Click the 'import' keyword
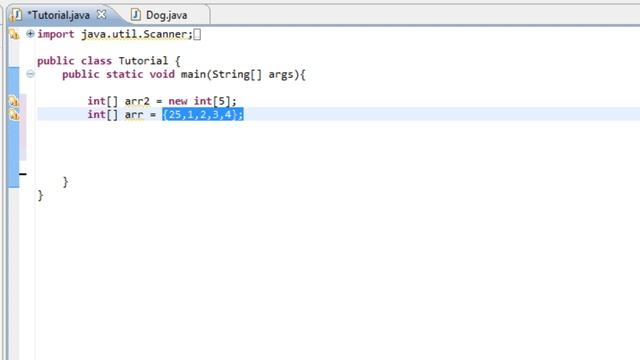Image resolution: width=640 pixels, height=360 pixels. pyautogui.click(x=56, y=34)
